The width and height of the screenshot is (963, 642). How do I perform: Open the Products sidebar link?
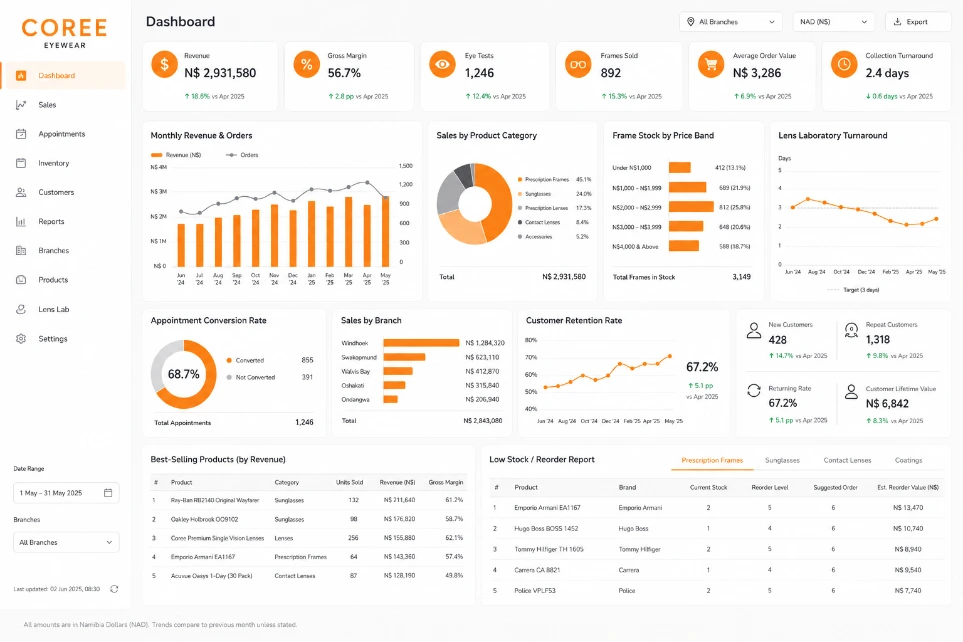tap(53, 280)
